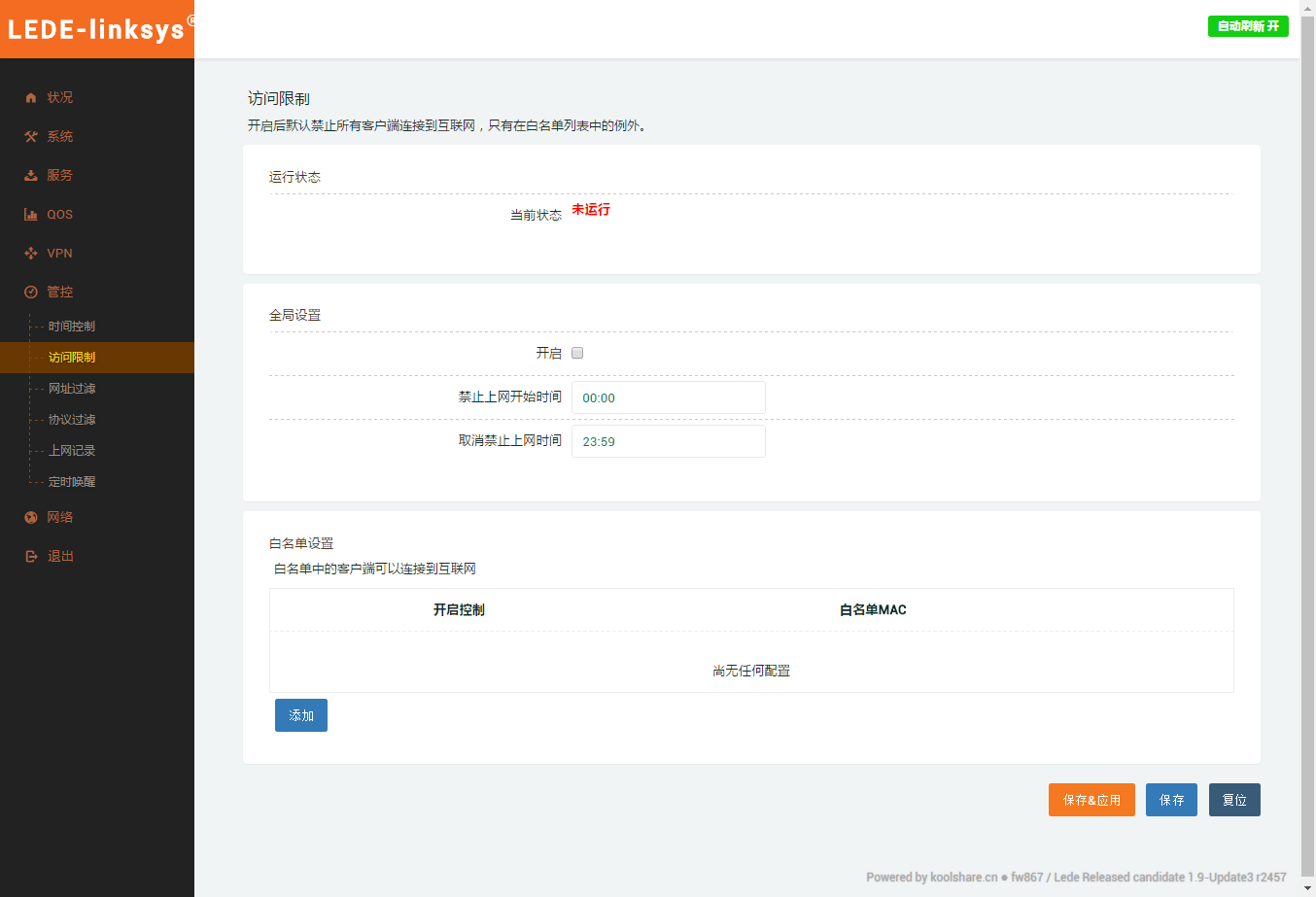The height and width of the screenshot is (897, 1316).
Task: Click the clock icon beside 管控
Action: [x=31, y=293]
